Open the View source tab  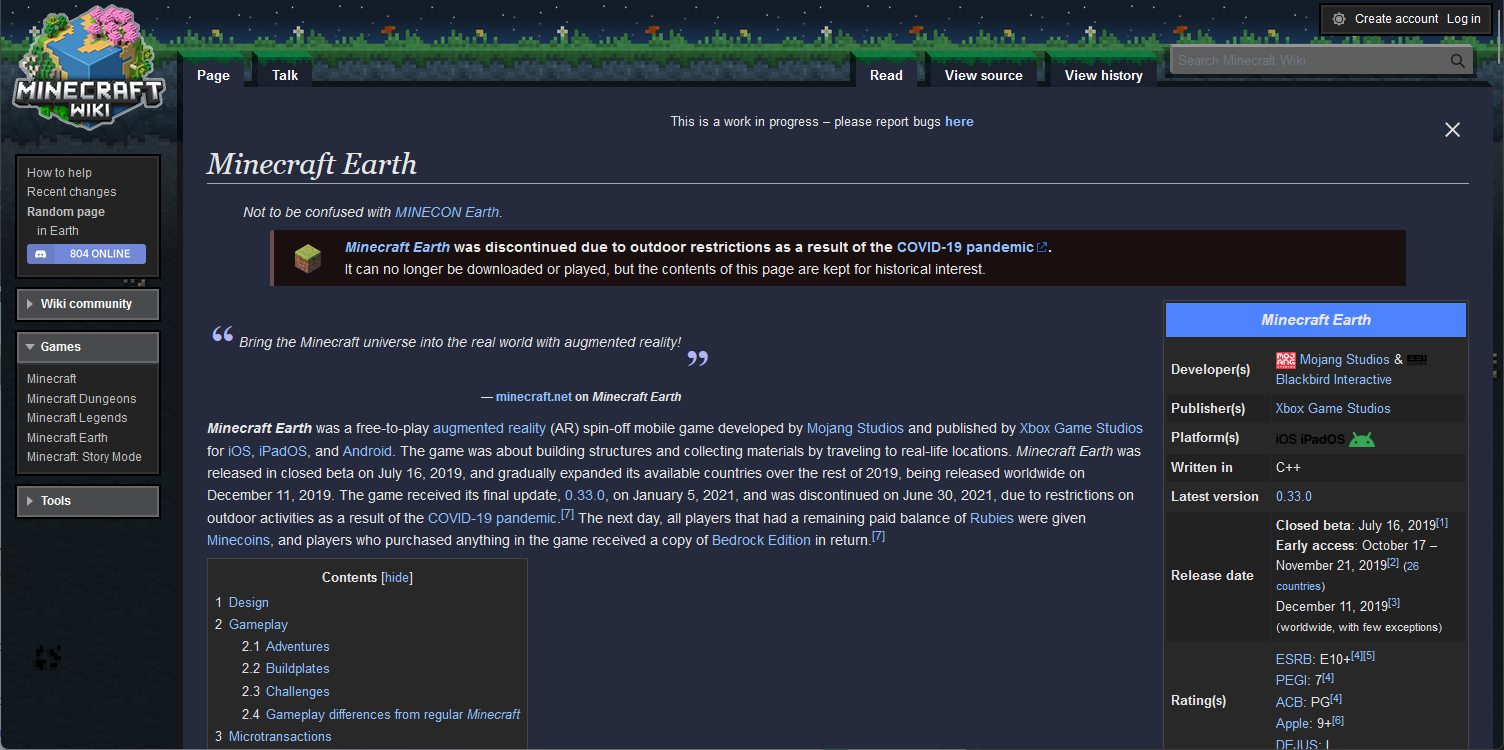pyautogui.click(x=984, y=75)
